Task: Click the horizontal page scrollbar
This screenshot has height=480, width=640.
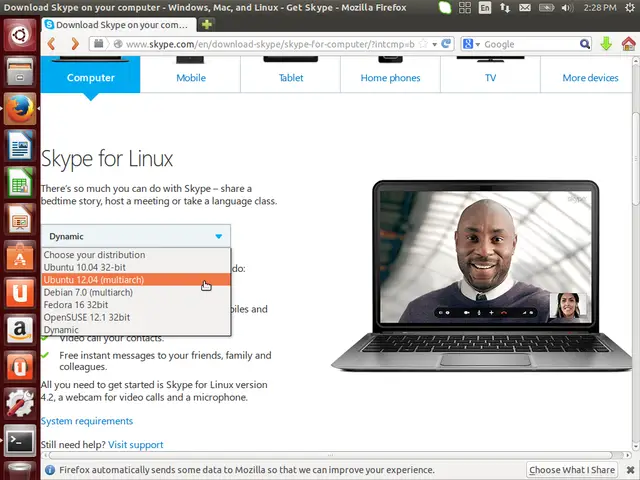Action: pyautogui.click(x=331, y=455)
